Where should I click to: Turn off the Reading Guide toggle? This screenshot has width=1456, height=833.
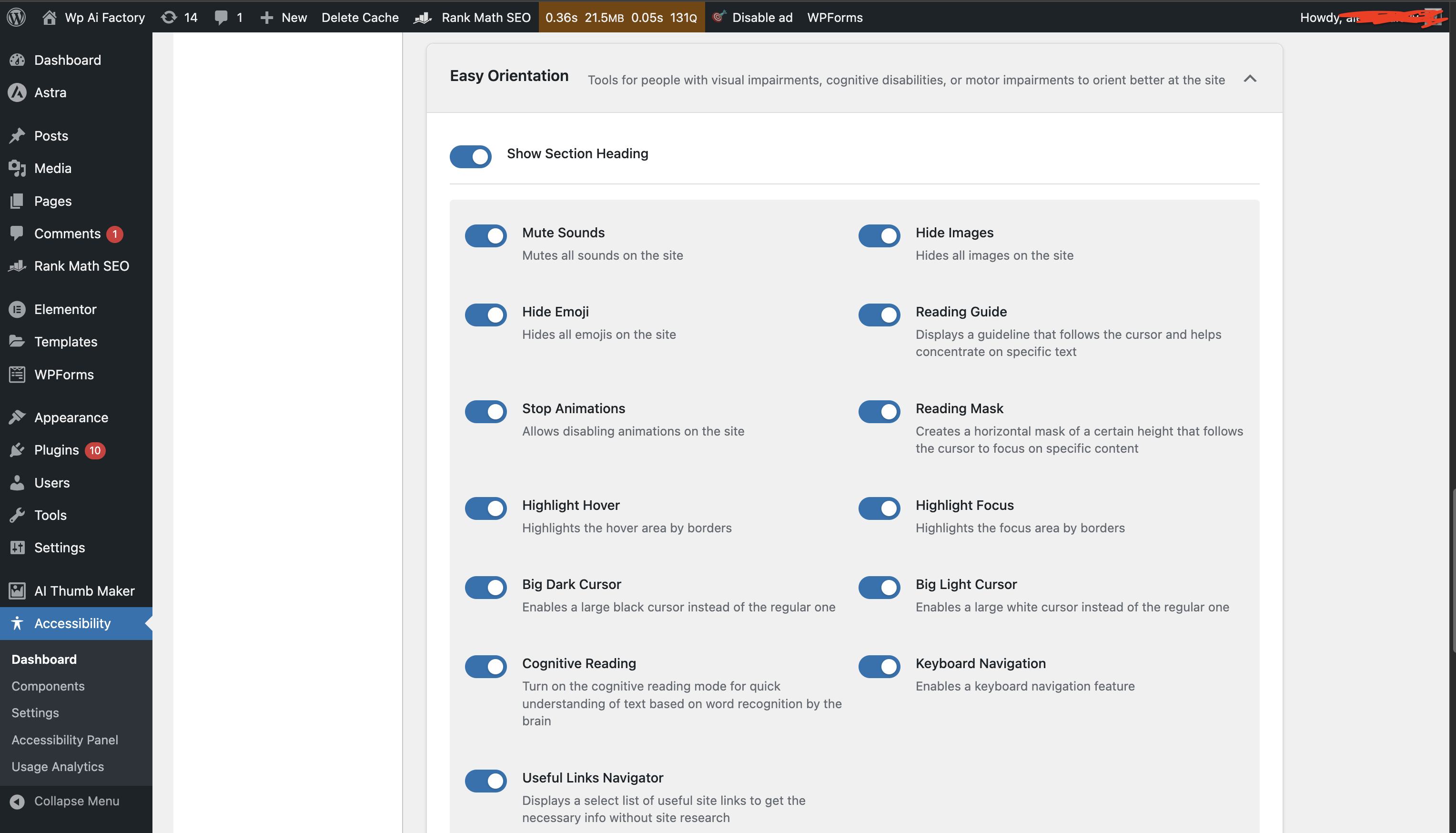879,315
